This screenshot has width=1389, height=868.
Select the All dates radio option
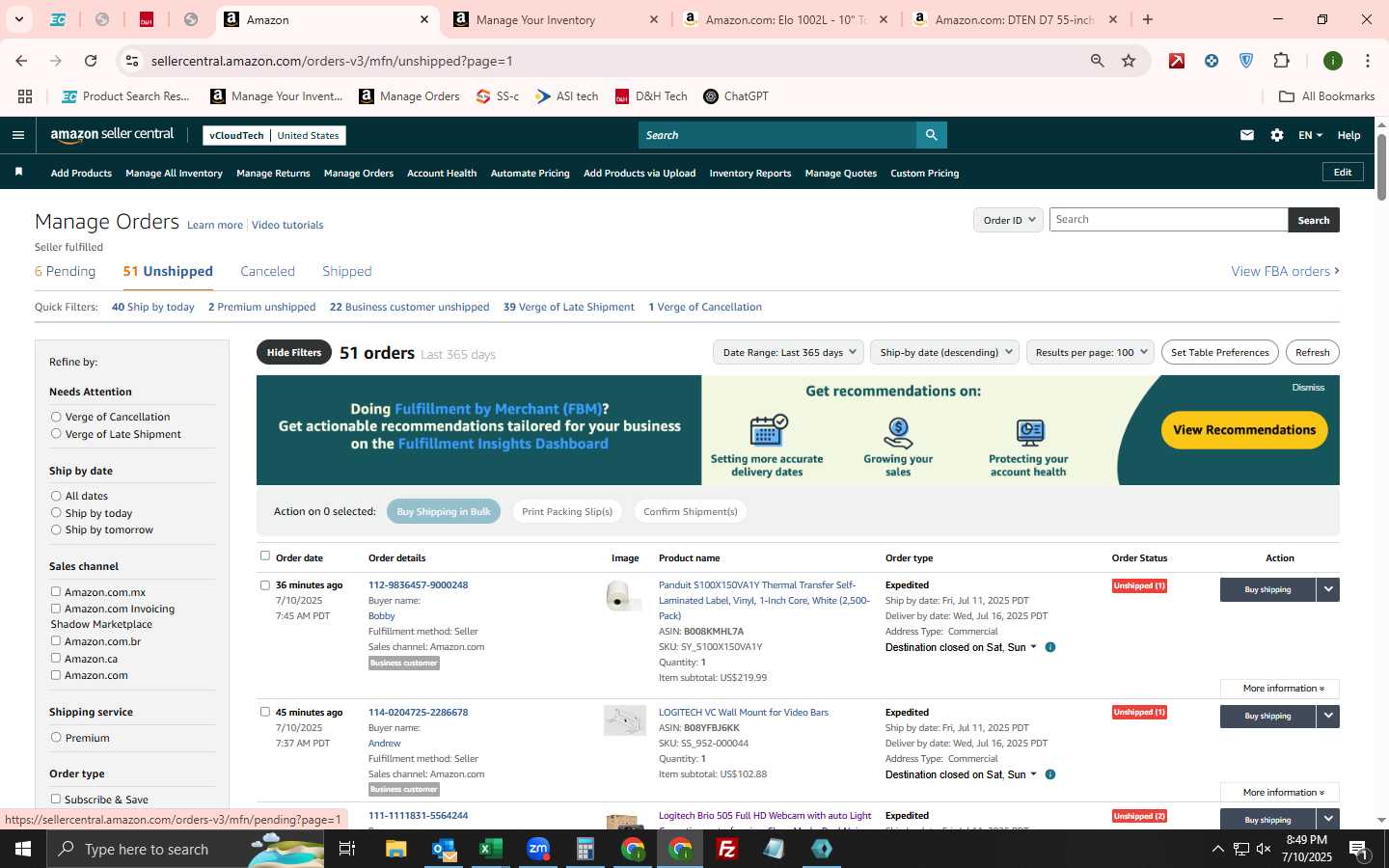click(56, 496)
